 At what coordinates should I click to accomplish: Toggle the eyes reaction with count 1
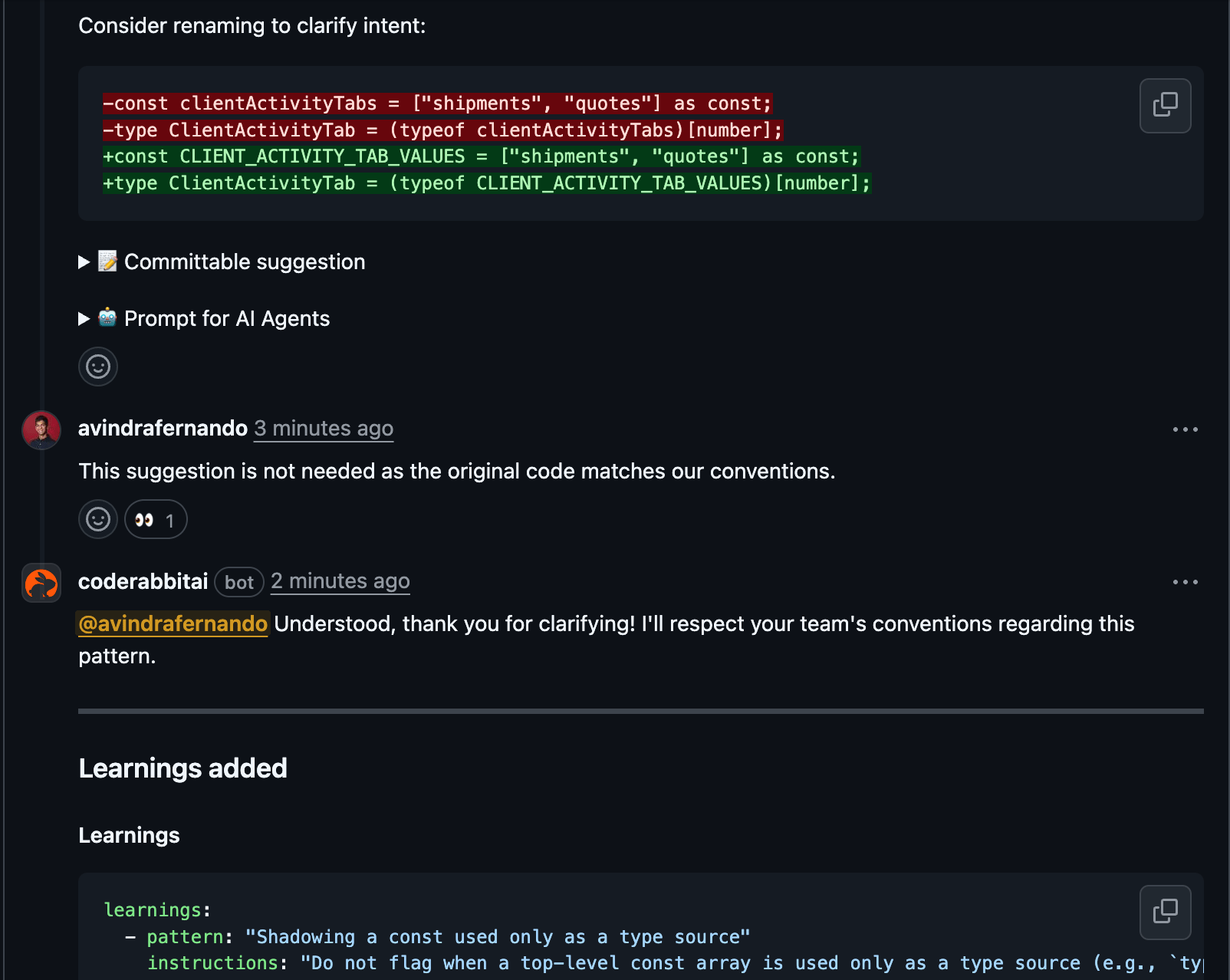(x=156, y=520)
